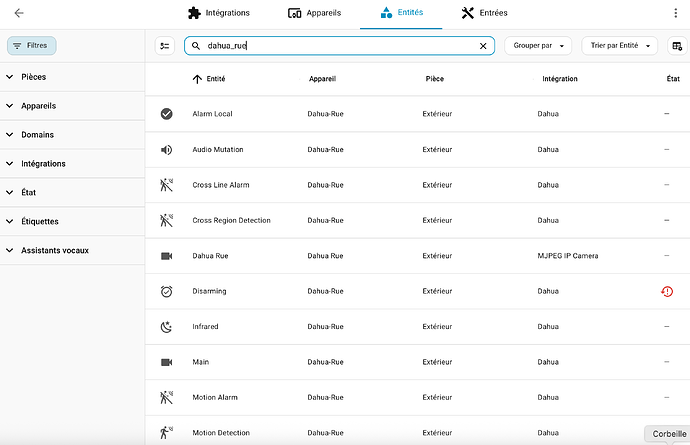Open the Trier par Entité dropdown
The width and height of the screenshot is (690, 445).
point(621,46)
